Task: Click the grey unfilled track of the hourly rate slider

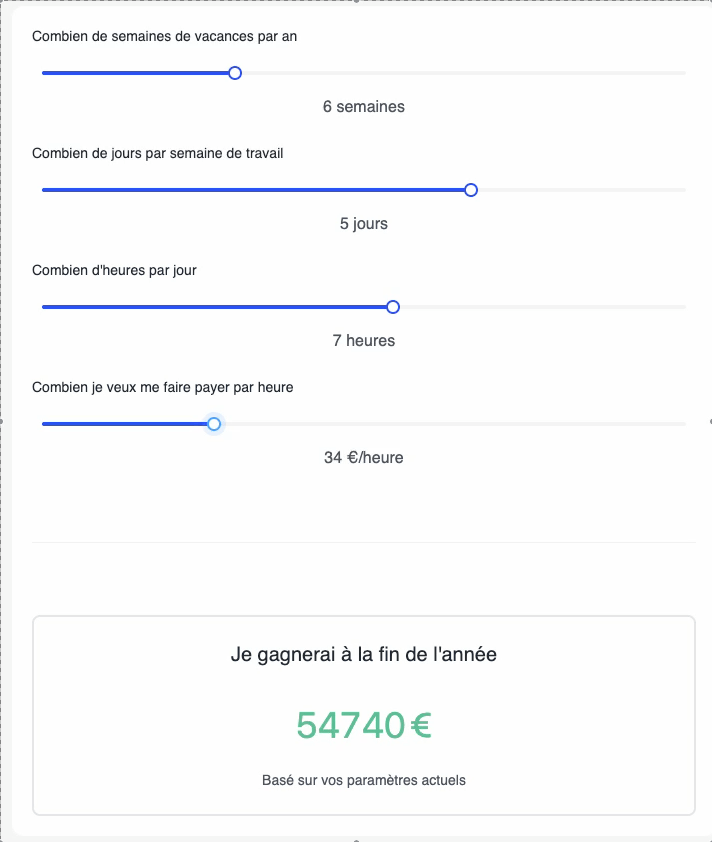Action: [x=450, y=424]
